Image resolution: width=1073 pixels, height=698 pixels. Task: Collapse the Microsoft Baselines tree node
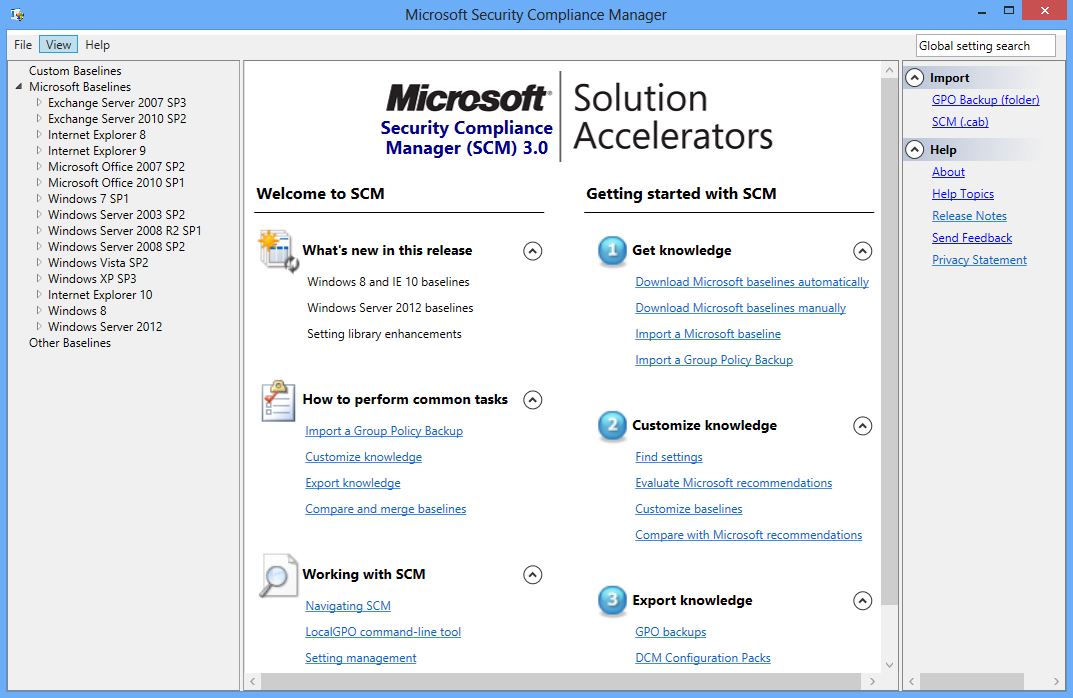[18, 87]
